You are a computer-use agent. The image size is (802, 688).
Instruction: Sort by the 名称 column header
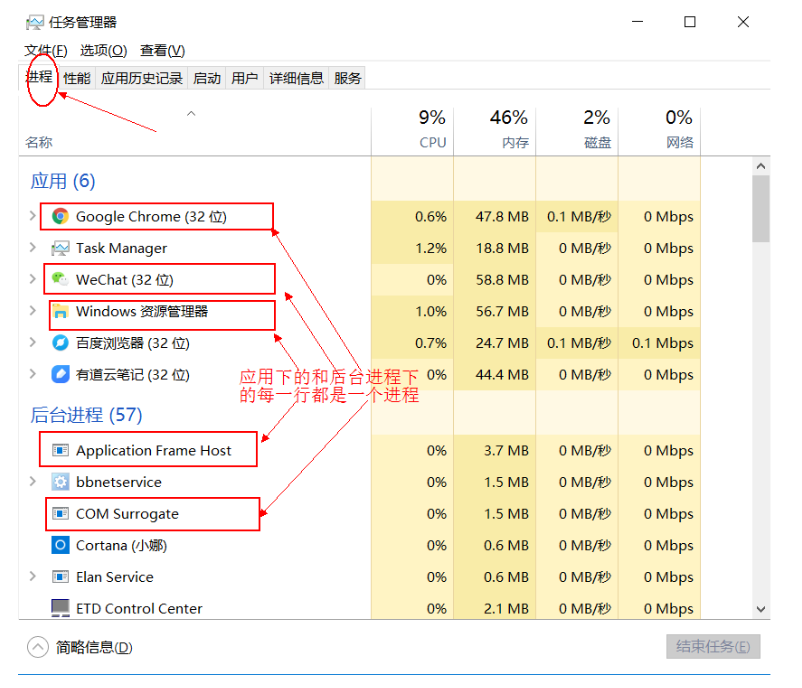point(195,131)
